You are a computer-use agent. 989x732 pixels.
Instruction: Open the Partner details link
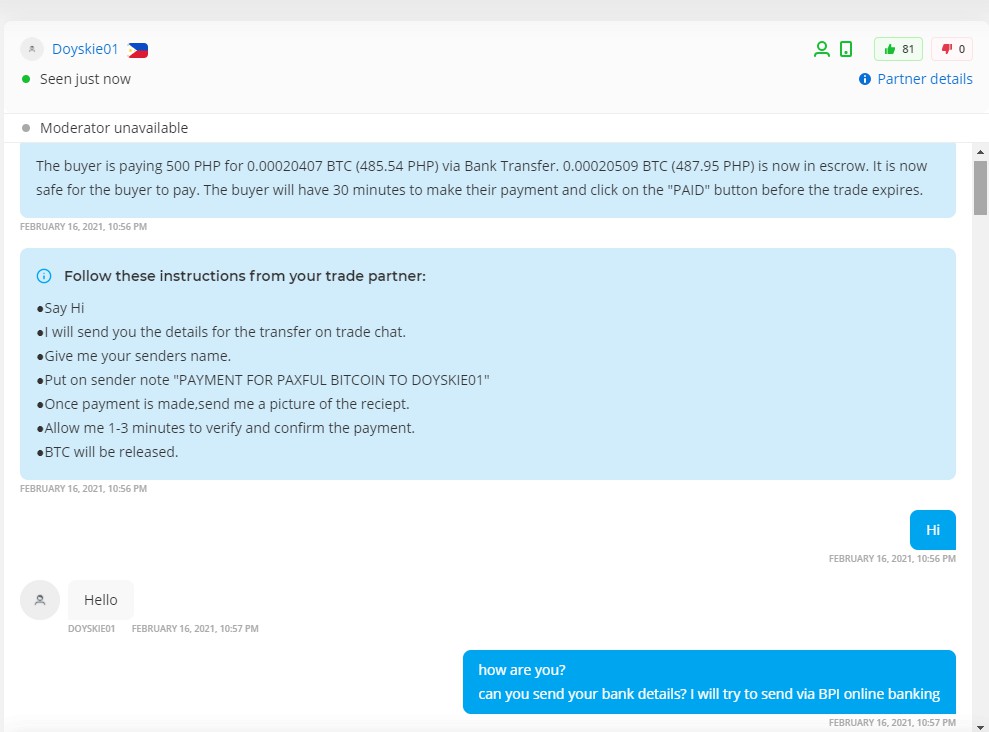tap(924, 79)
